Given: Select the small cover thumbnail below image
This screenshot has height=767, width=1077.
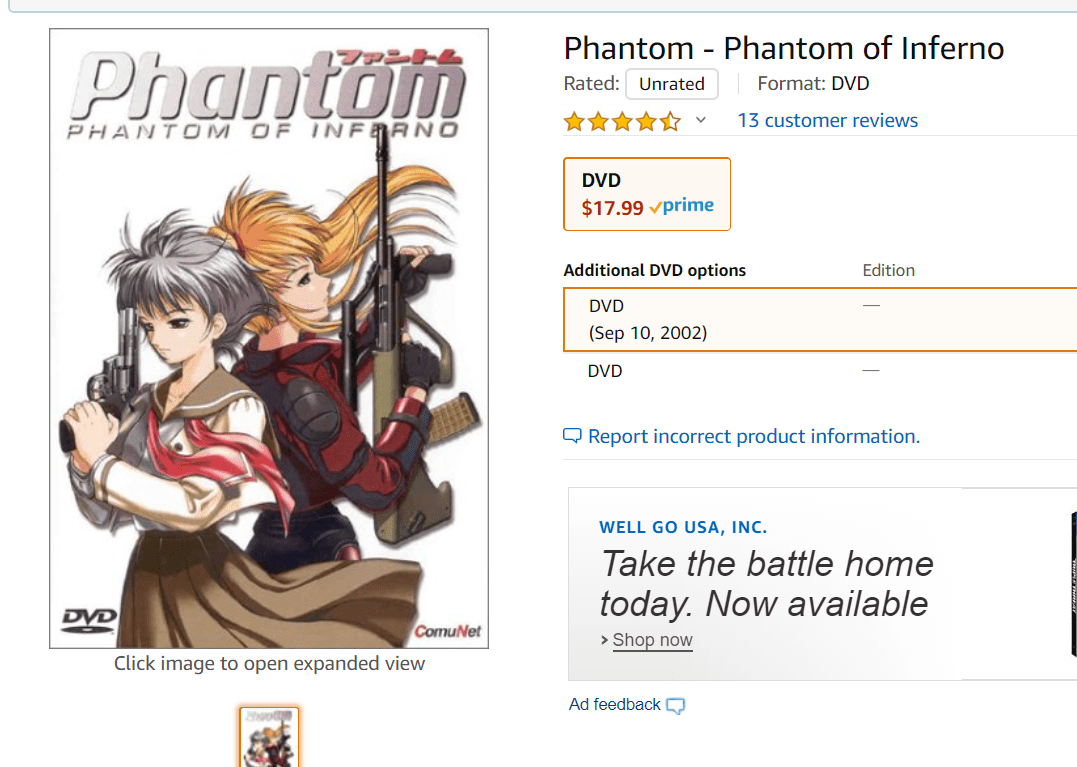Looking at the screenshot, I should coord(269,737).
